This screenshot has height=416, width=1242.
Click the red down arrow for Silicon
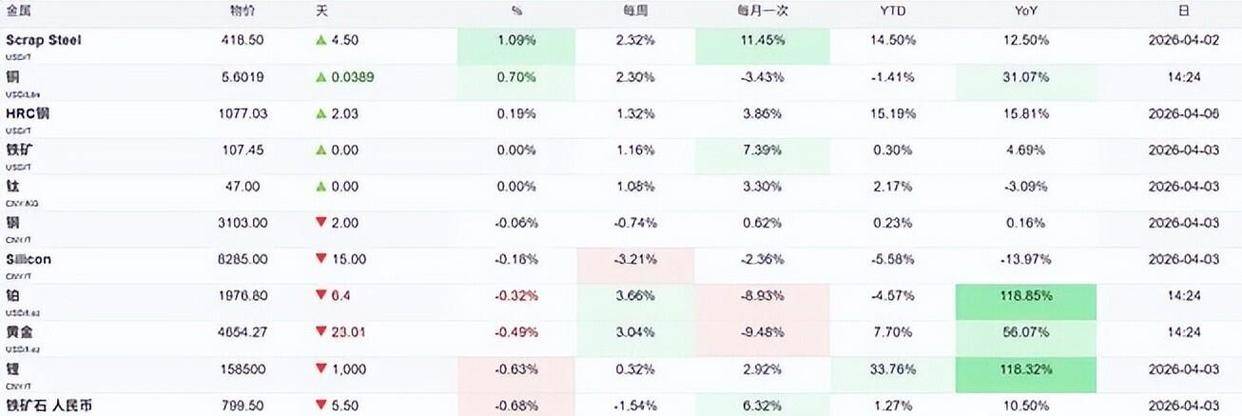pos(322,259)
